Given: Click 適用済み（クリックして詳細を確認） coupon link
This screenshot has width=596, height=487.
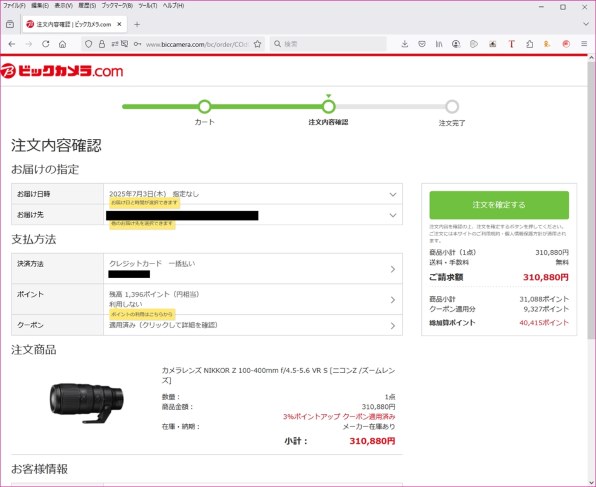Looking at the screenshot, I should 163,325.
